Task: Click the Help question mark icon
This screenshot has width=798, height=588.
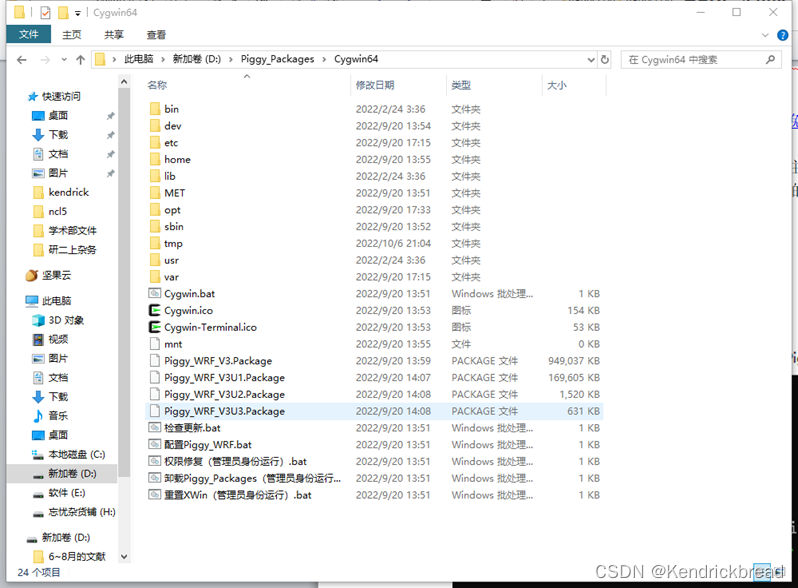Action: (783, 35)
